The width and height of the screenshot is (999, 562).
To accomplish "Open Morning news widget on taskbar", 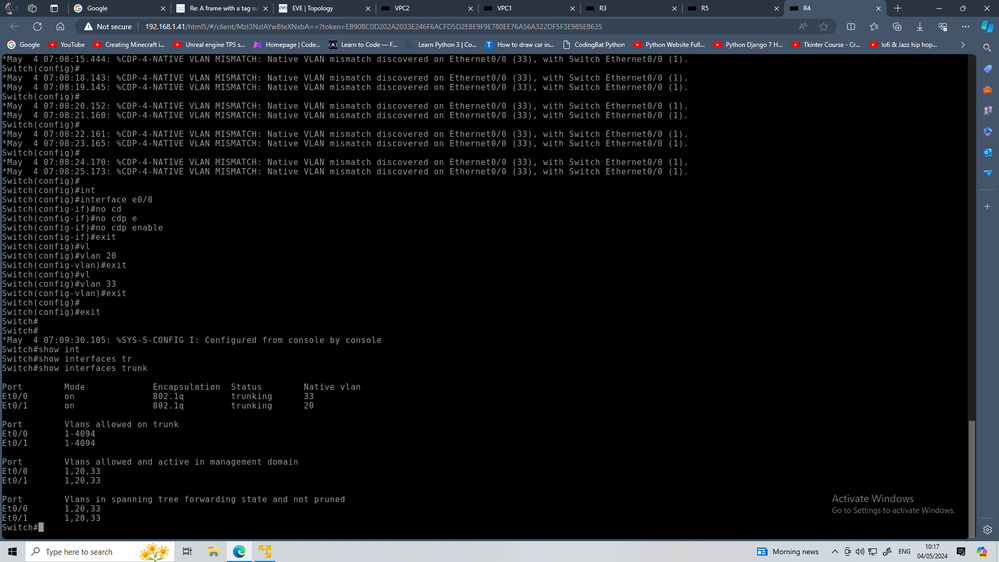I will click(787, 552).
